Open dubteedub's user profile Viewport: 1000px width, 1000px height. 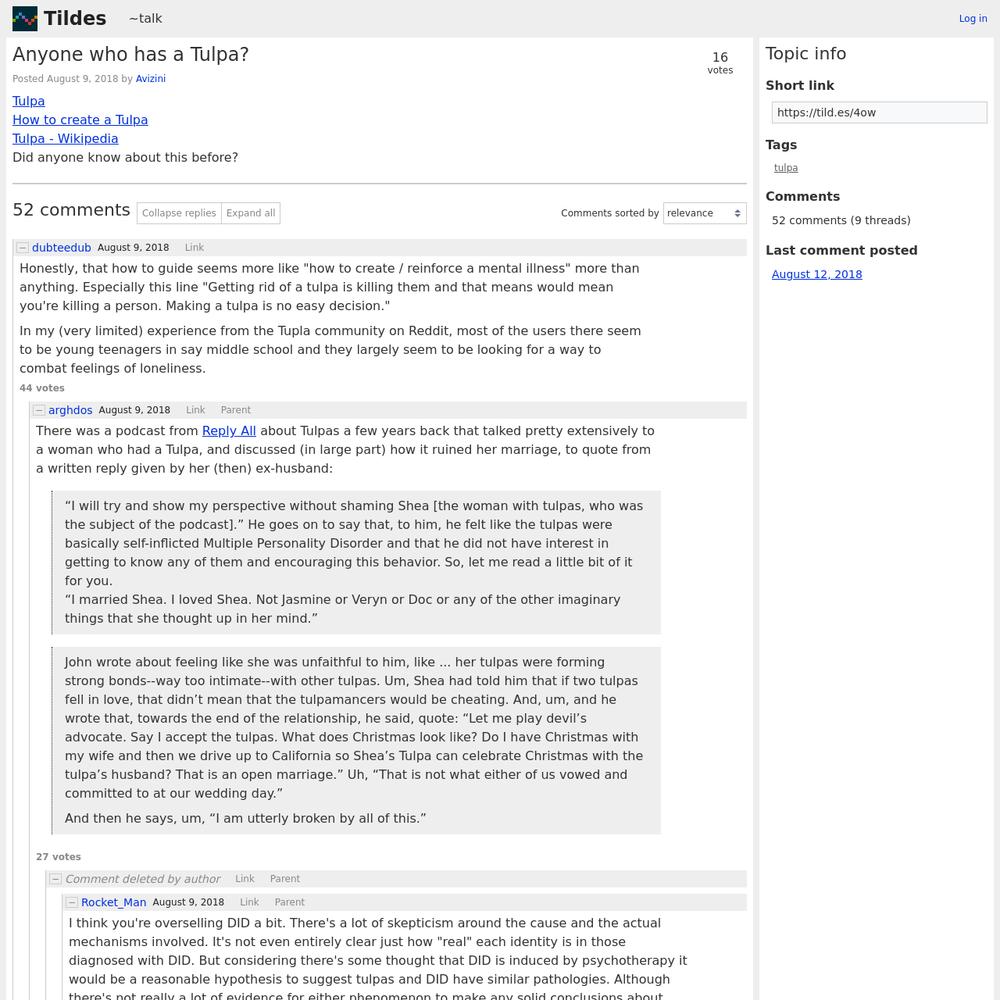click(61, 247)
